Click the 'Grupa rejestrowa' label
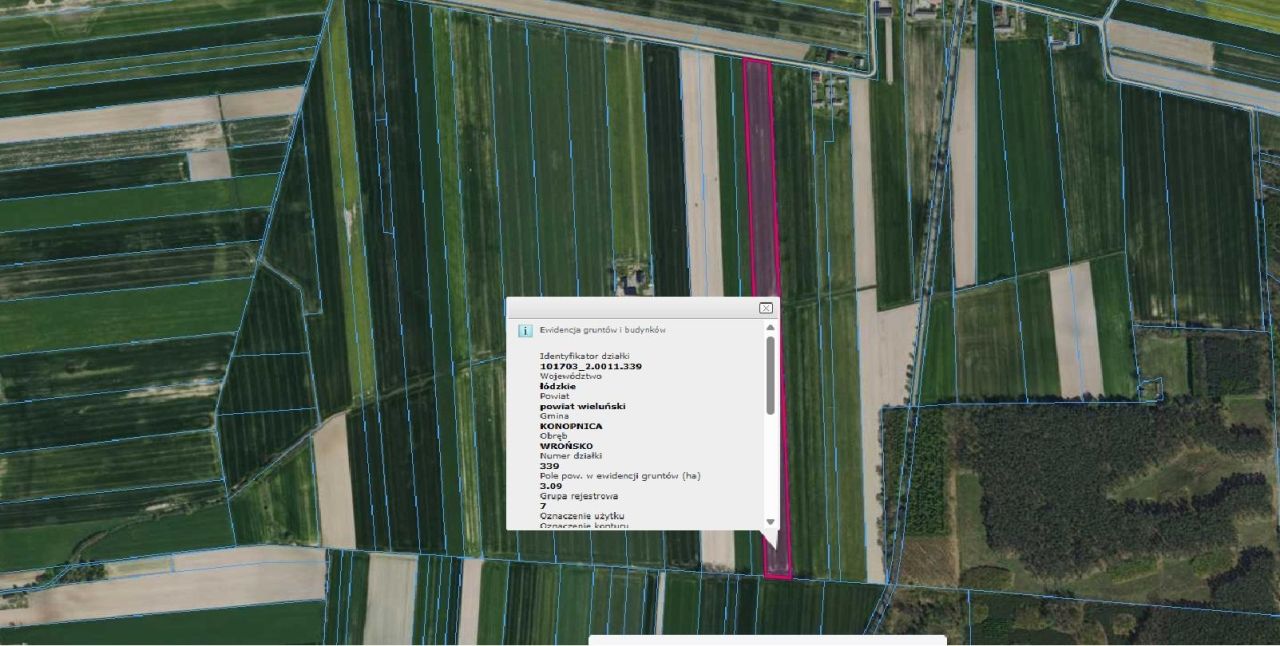1280x646 pixels. coord(578,496)
